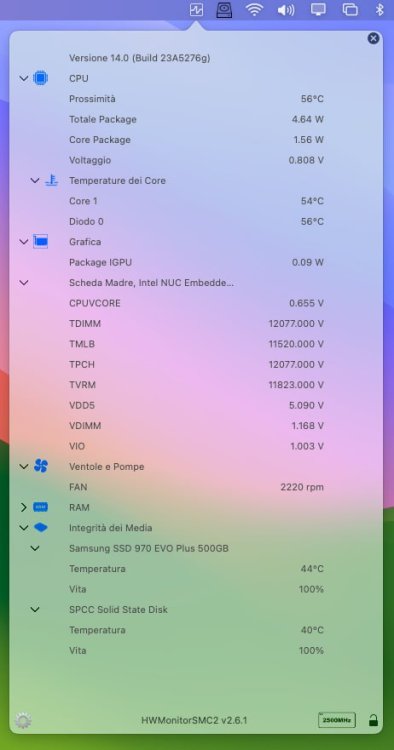Viewport: 394px width, 750px height.
Task: Select the CPU section label
Action: click(x=79, y=78)
